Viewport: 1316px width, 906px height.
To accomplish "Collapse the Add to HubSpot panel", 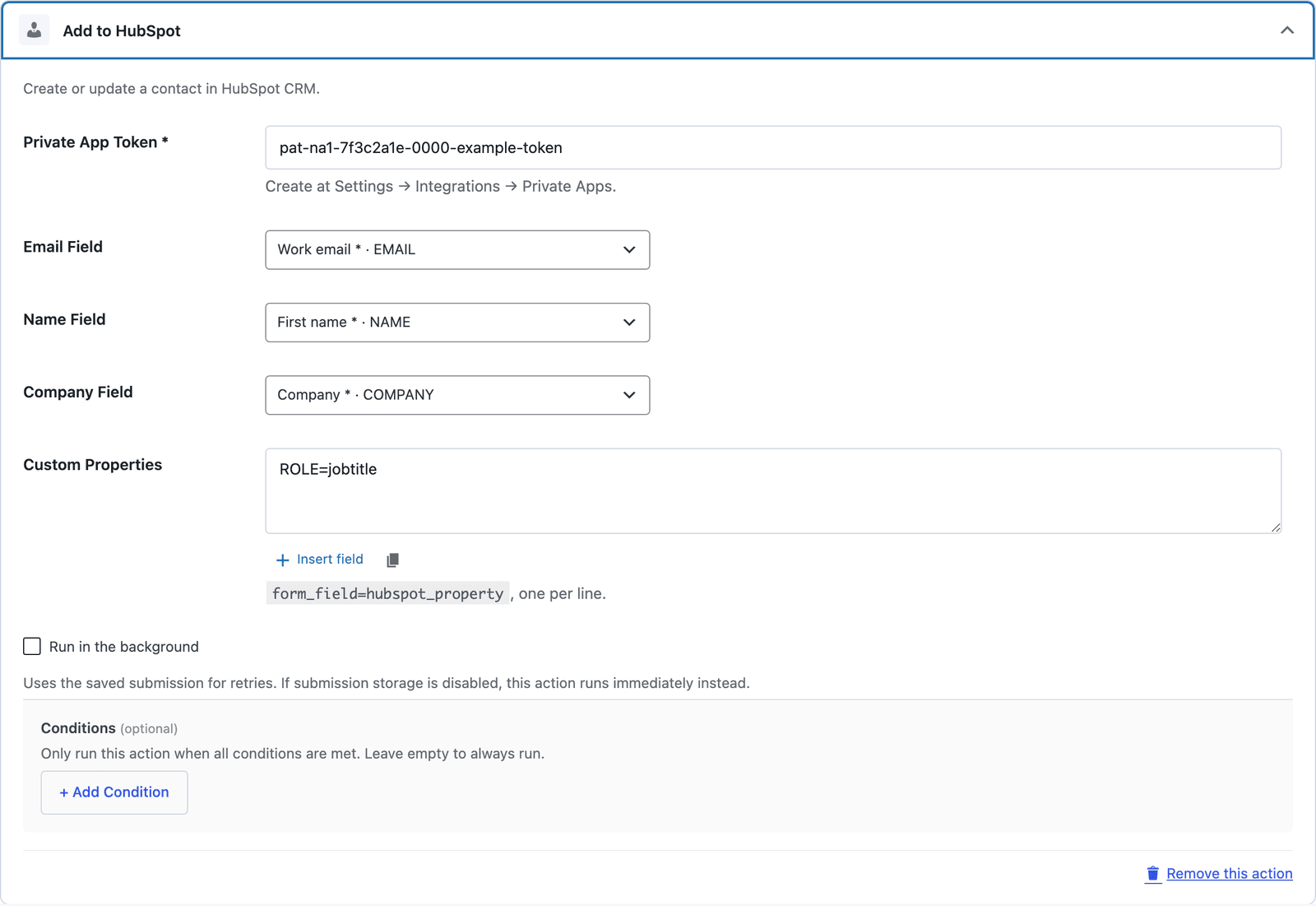I will click(x=1286, y=30).
